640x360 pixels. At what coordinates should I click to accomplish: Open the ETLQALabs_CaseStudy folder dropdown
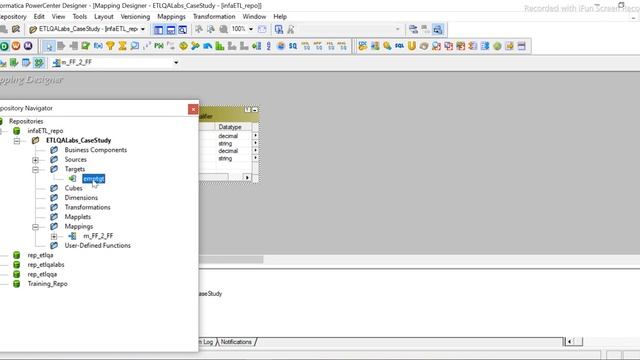pos(142,29)
